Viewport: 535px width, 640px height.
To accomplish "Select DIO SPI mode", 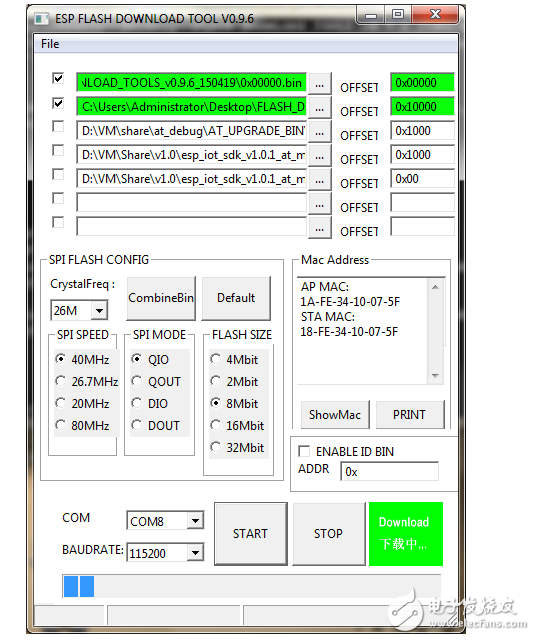I will point(150,404).
